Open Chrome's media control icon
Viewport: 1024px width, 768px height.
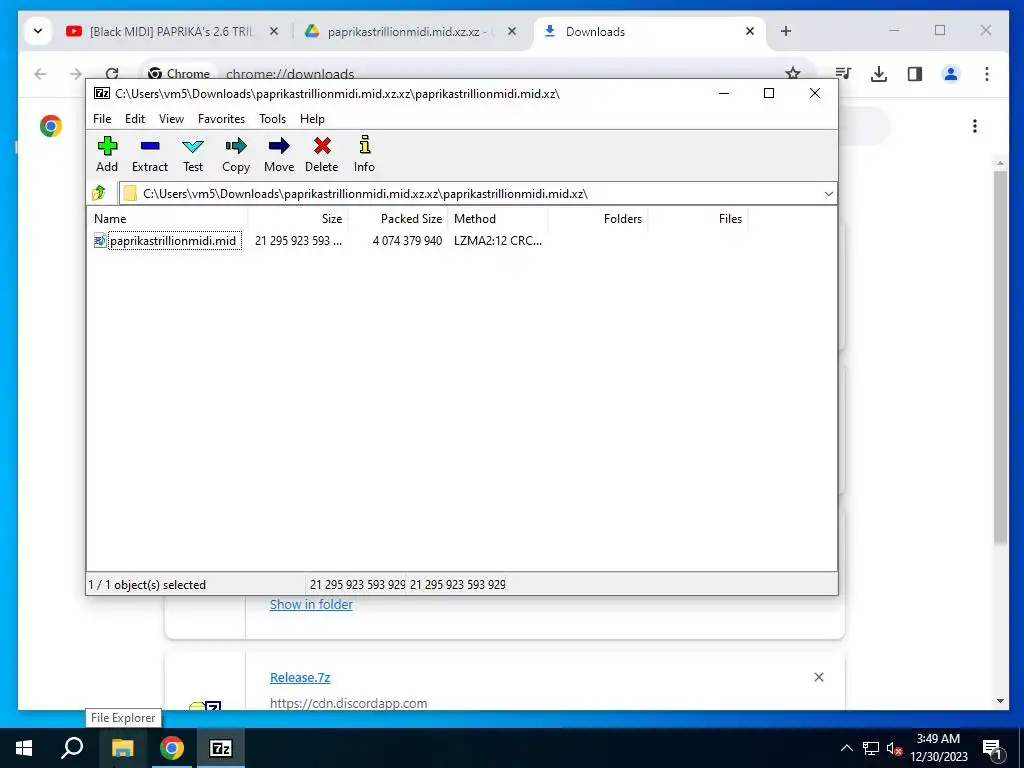(x=843, y=74)
